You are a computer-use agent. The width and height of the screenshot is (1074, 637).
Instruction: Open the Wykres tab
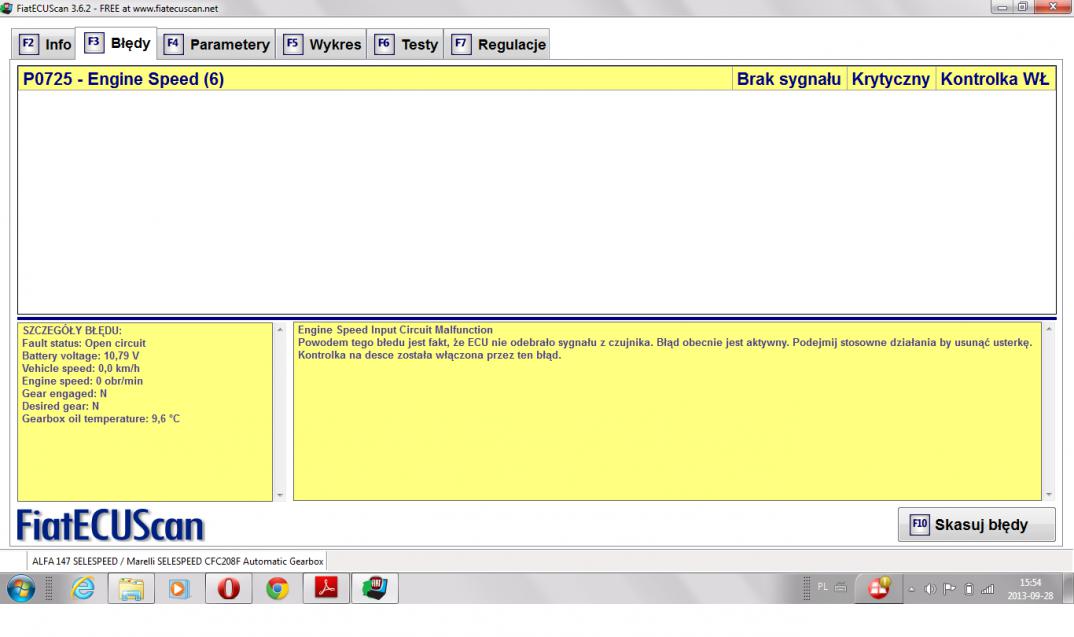pyautogui.click(x=321, y=45)
